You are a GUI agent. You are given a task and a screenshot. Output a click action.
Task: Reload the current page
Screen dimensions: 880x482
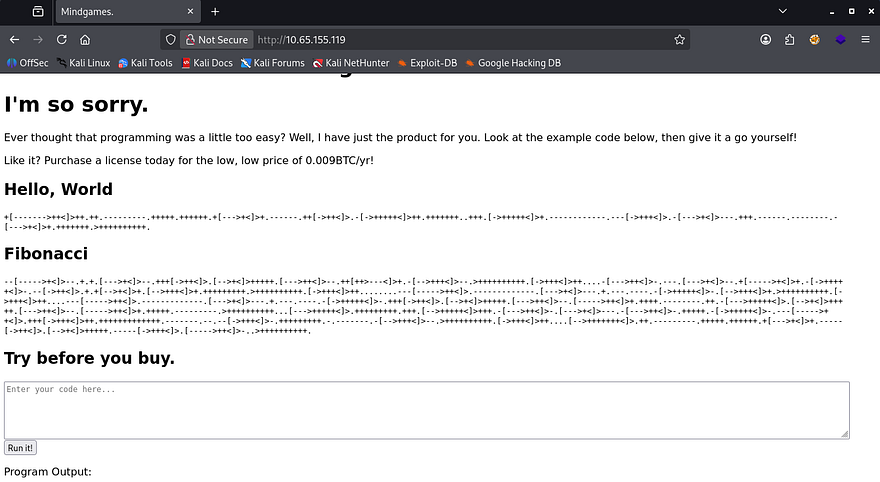pyautogui.click(x=62, y=40)
